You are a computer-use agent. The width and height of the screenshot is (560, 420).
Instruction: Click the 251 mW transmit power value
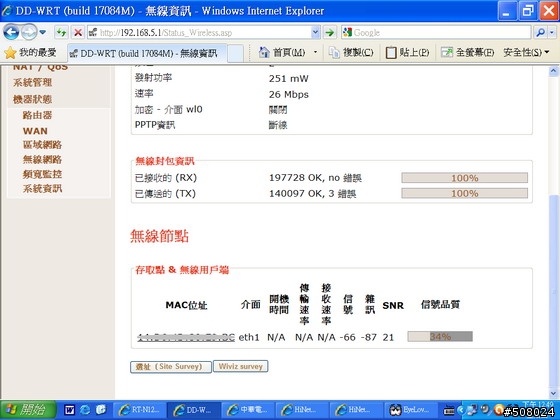[289, 79]
